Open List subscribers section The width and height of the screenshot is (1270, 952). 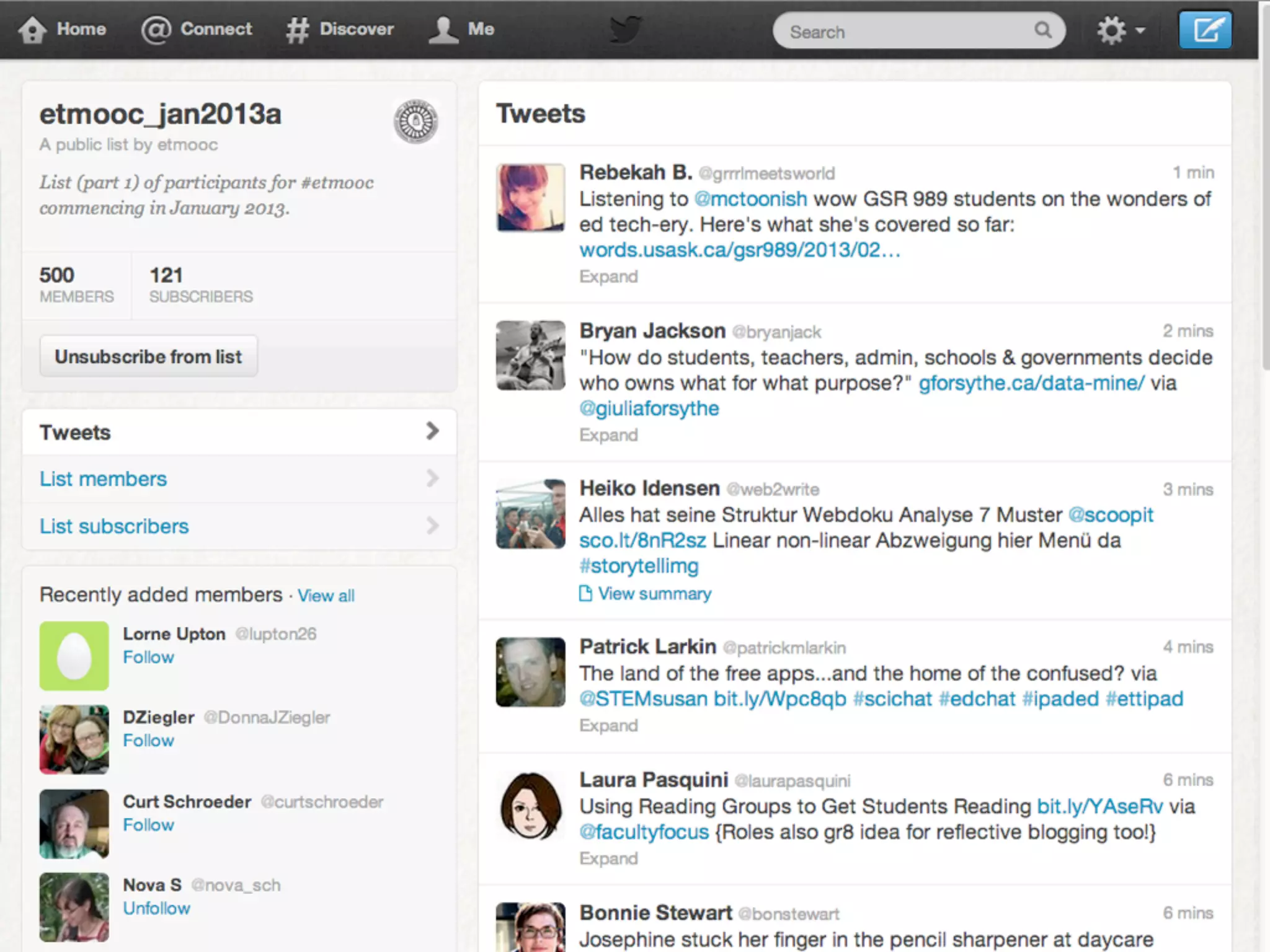(114, 526)
